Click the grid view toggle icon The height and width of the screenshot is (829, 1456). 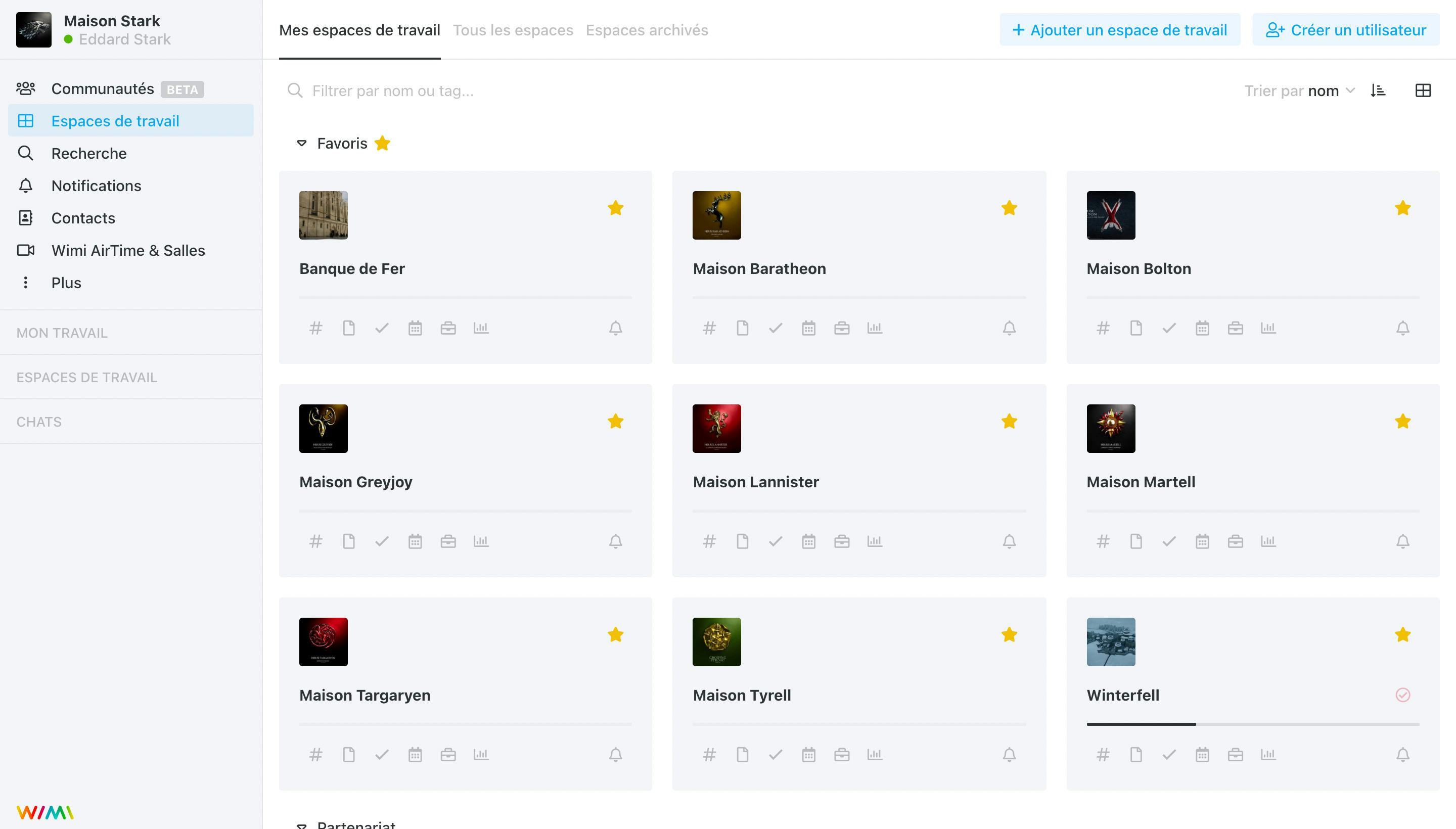[1422, 90]
